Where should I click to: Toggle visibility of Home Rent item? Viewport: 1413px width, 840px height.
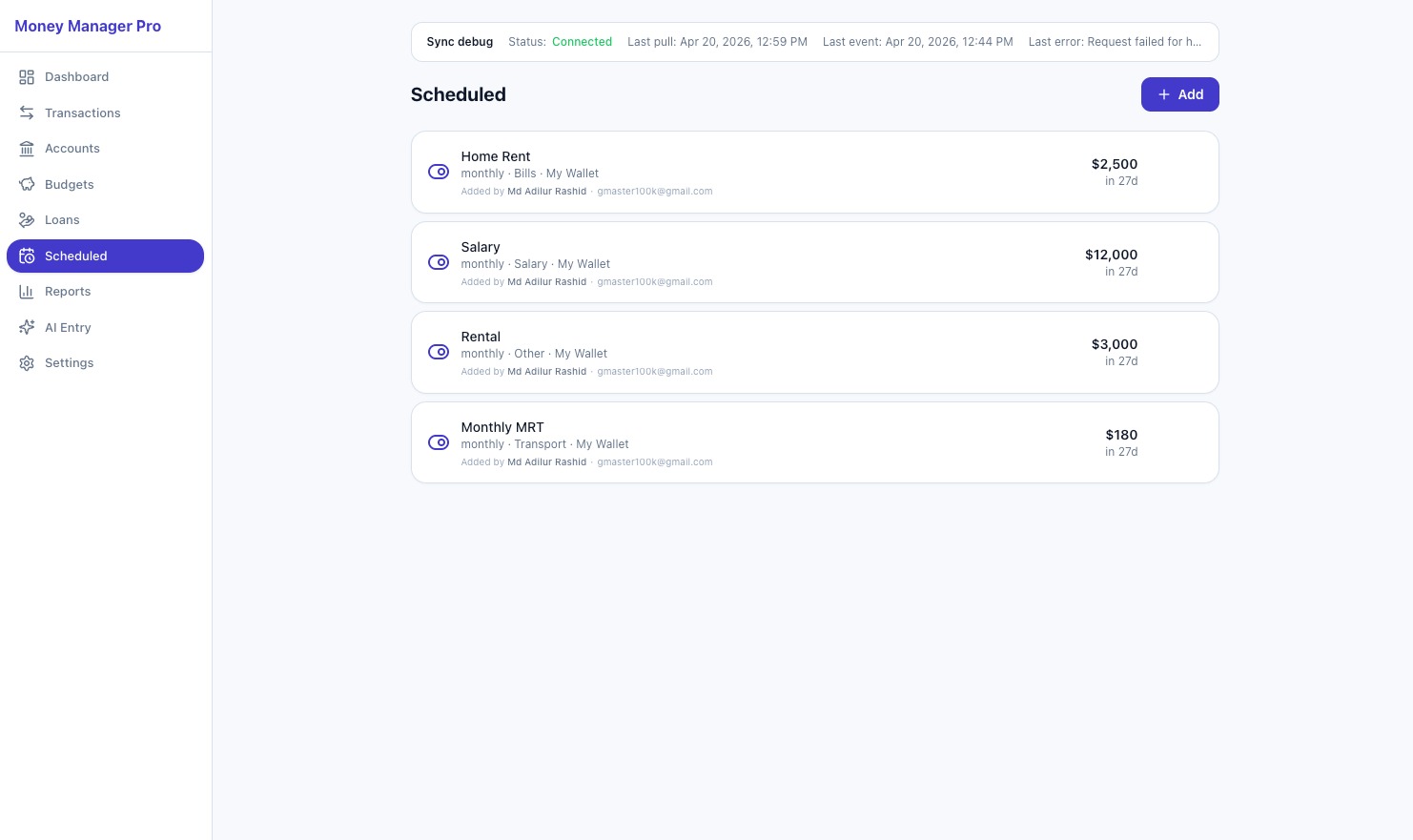(x=439, y=172)
